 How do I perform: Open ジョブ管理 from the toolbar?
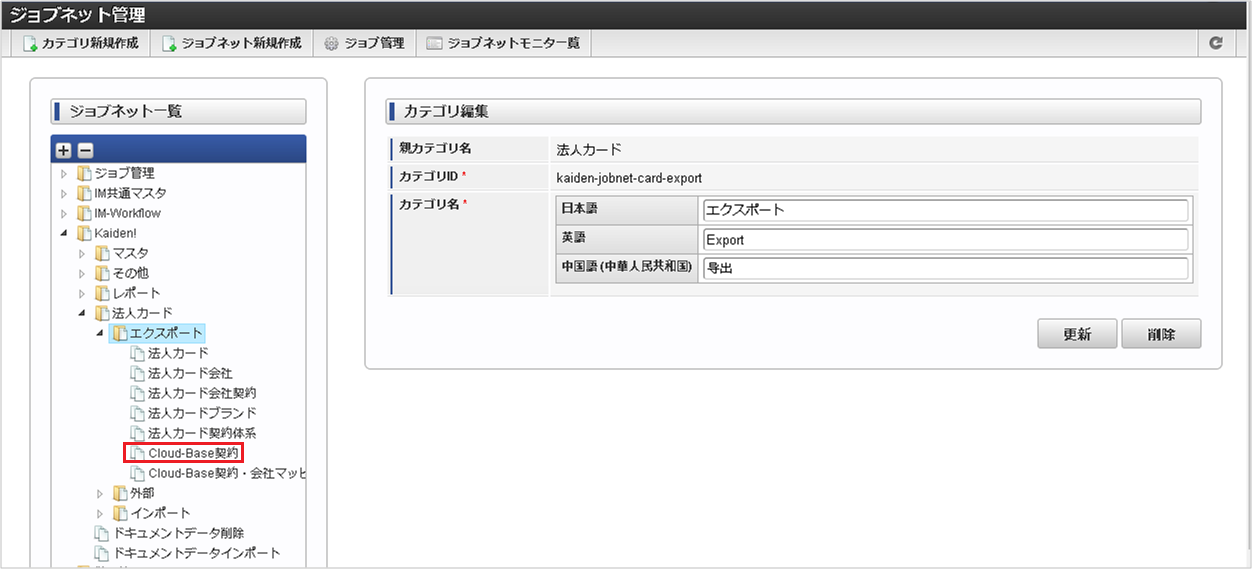pos(364,43)
